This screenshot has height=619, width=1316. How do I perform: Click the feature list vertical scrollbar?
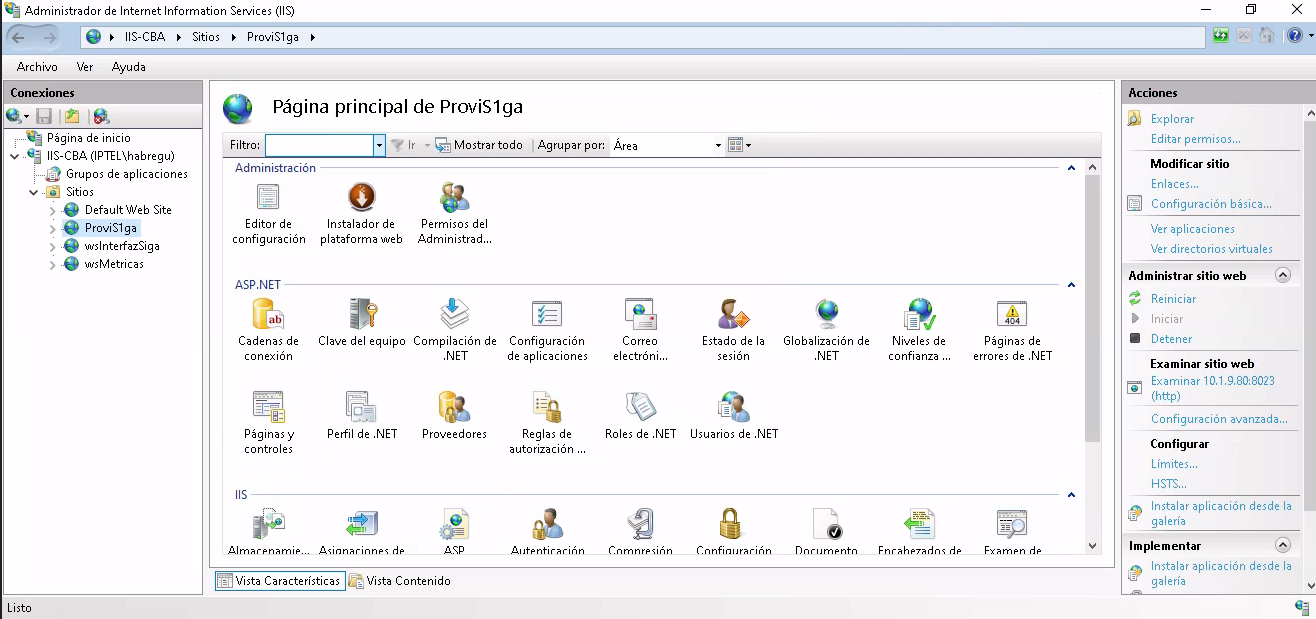[1092, 310]
